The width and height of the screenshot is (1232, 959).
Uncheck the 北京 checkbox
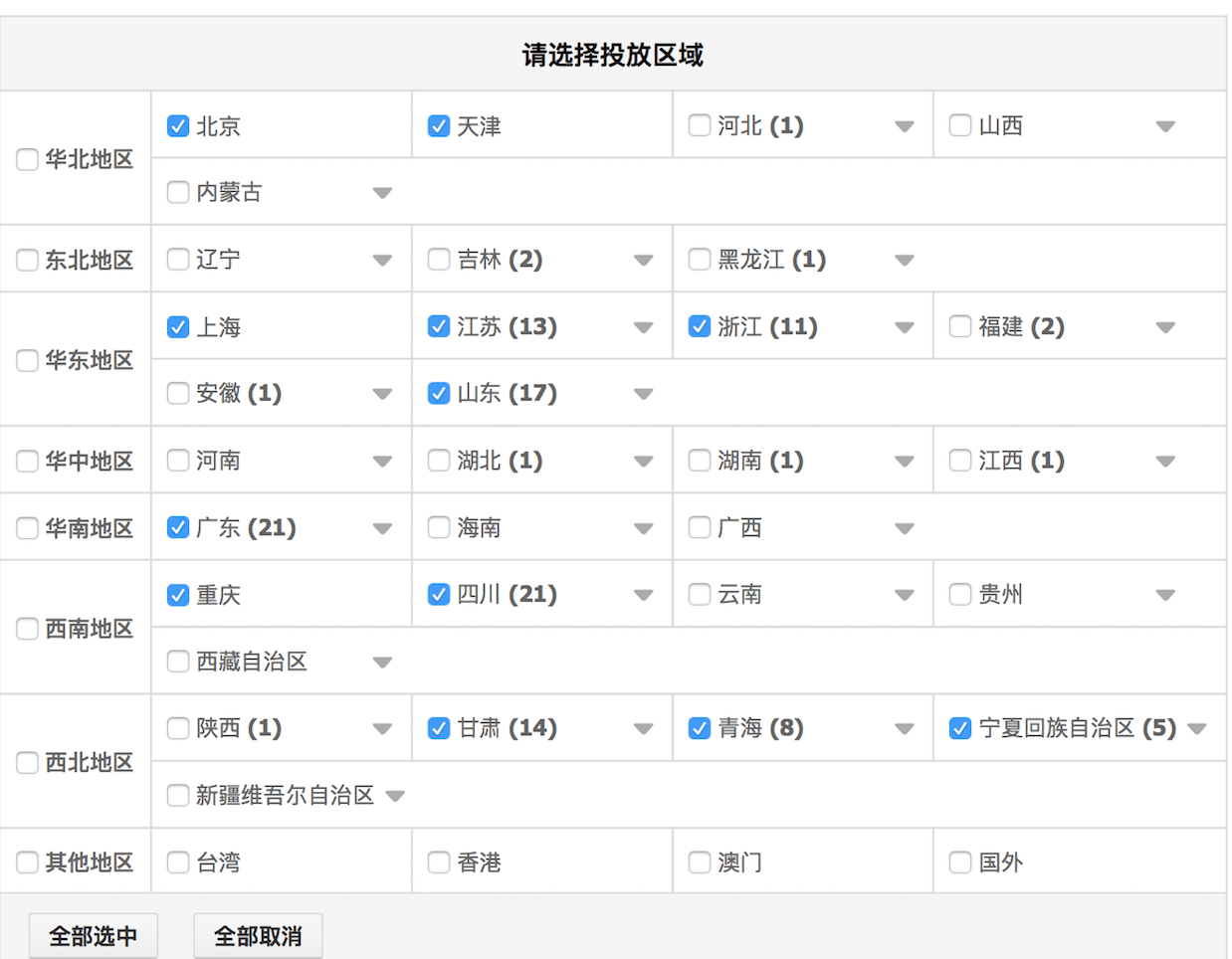pos(178,126)
